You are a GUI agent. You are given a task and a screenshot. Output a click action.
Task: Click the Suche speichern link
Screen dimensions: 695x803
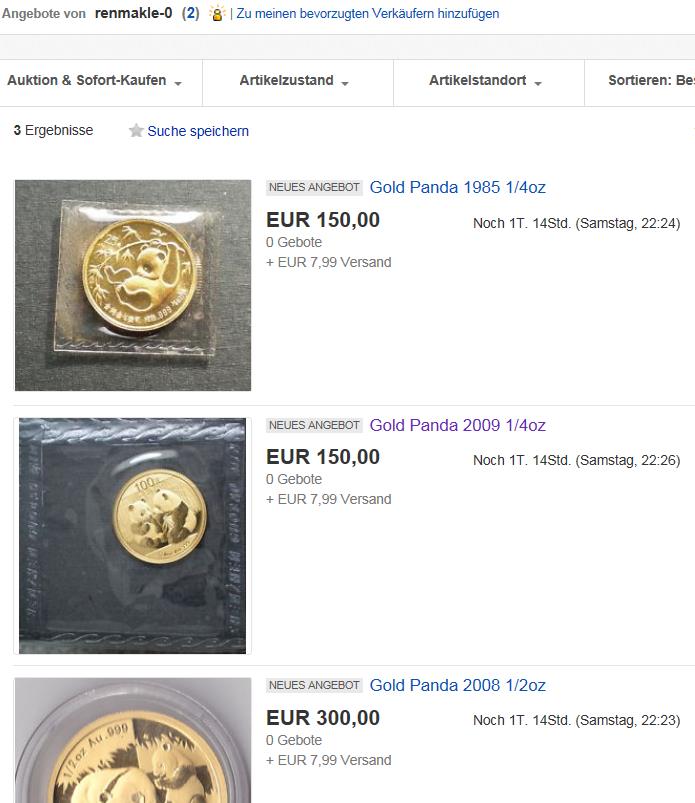coord(198,131)
